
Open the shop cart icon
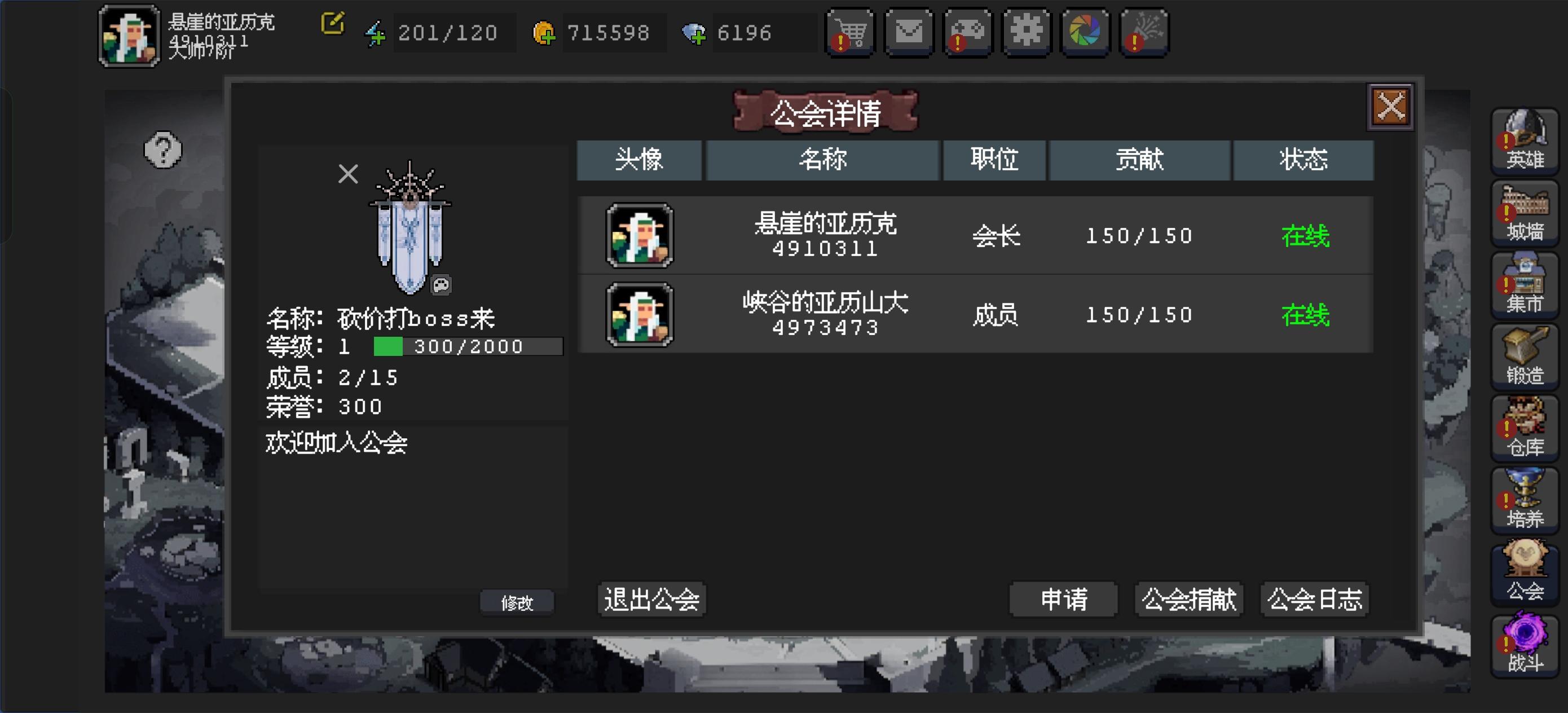click(x=849, y=32)
